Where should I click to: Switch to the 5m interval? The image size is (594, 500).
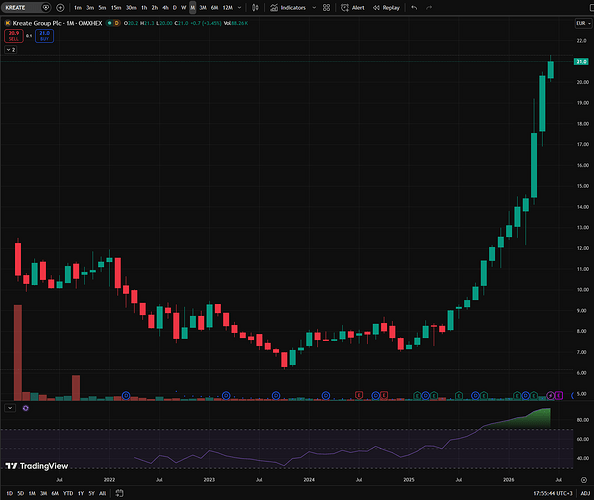point(102,8)
